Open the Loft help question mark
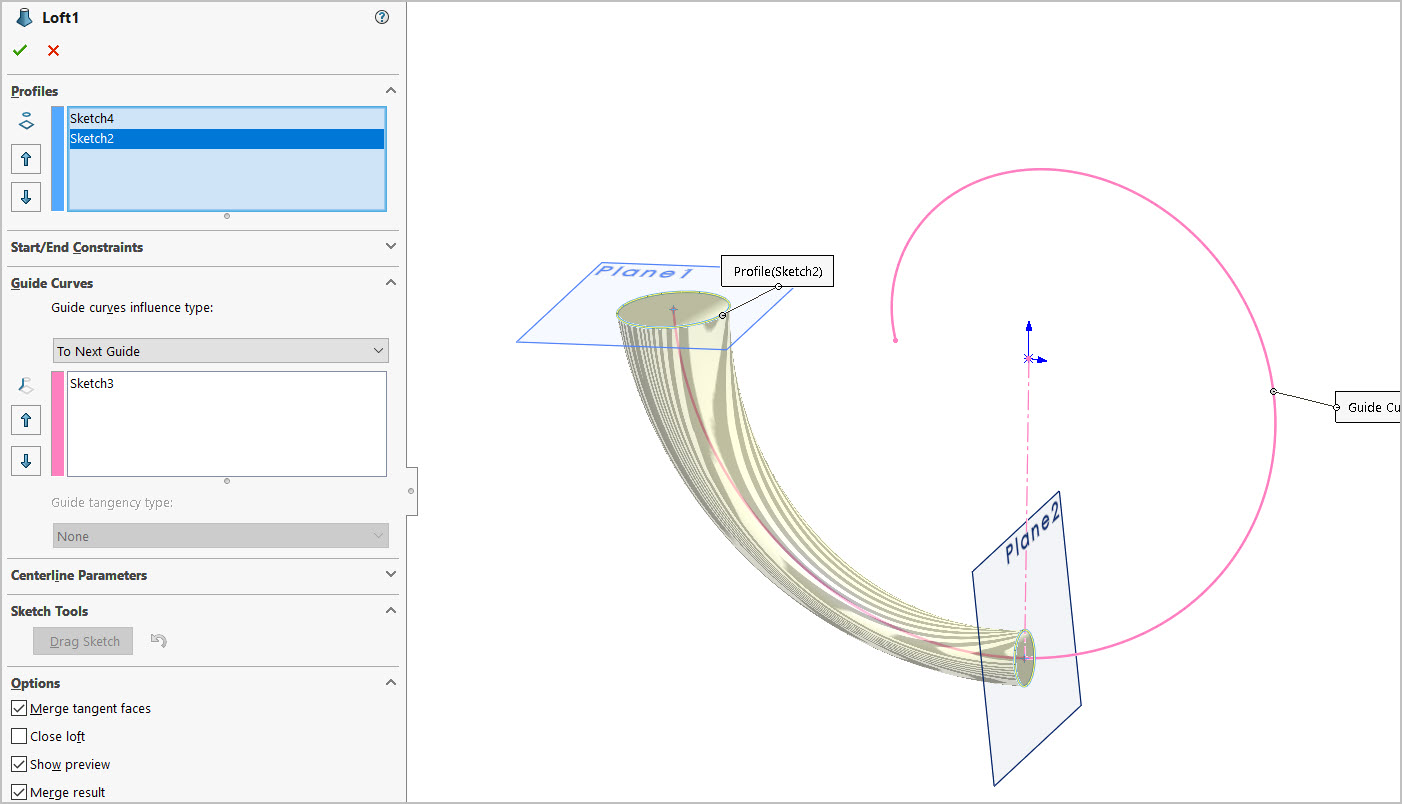 [381, 17]
